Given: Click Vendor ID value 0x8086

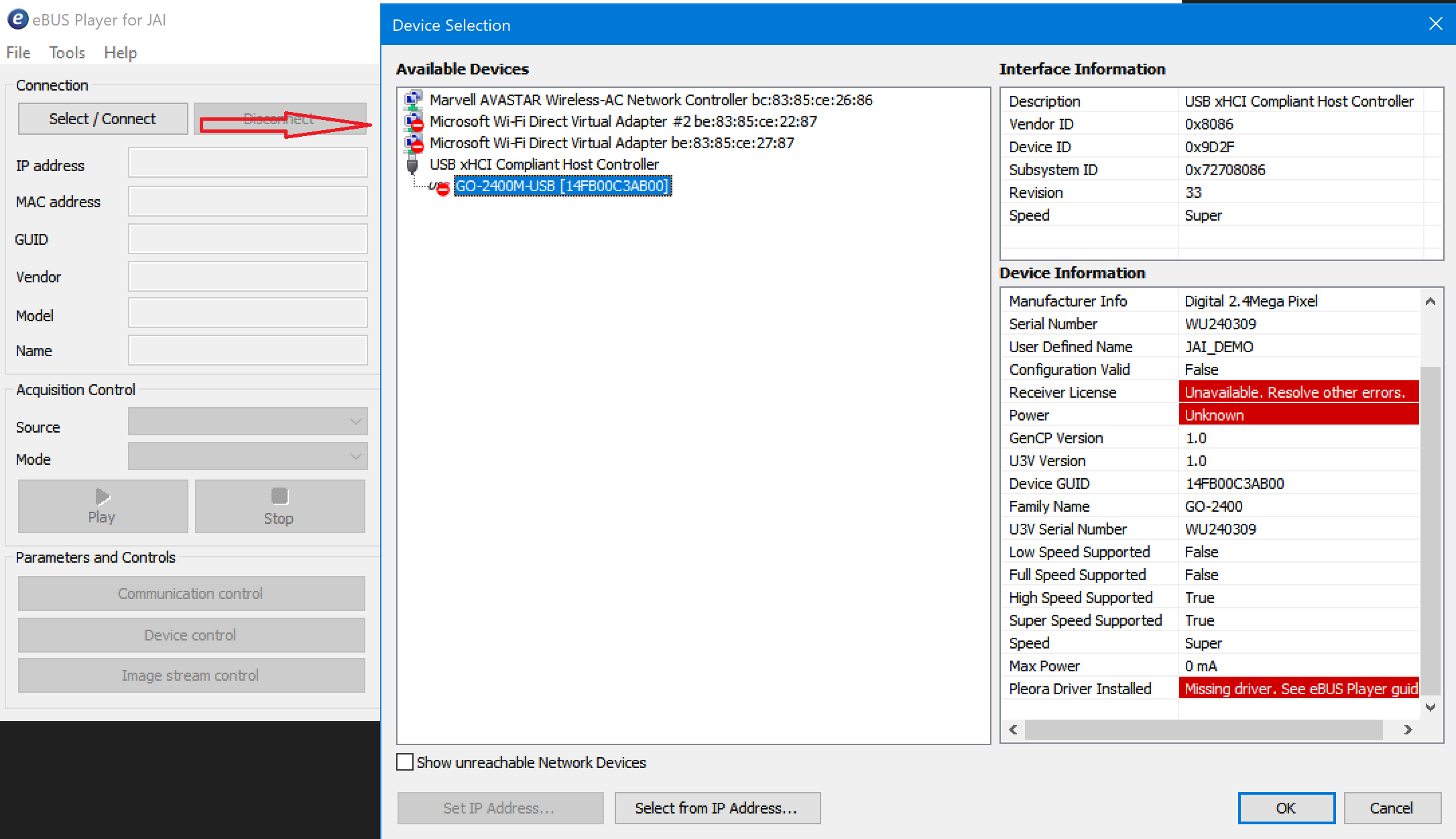Looking at the screenshot, I should click(x=1209, y=124).
